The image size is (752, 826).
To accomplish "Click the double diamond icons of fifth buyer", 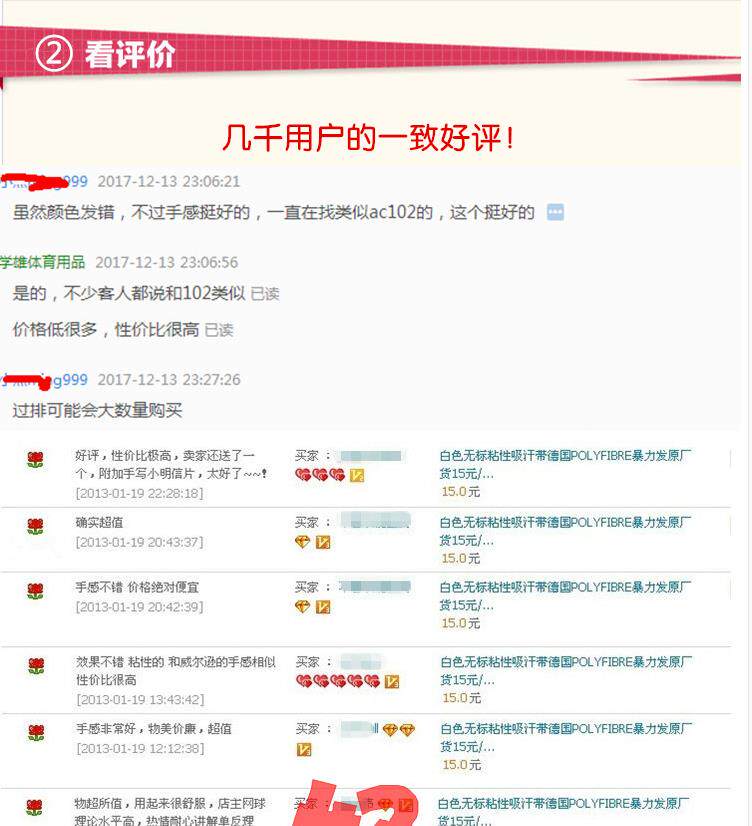I will click(x=399, y=730).
